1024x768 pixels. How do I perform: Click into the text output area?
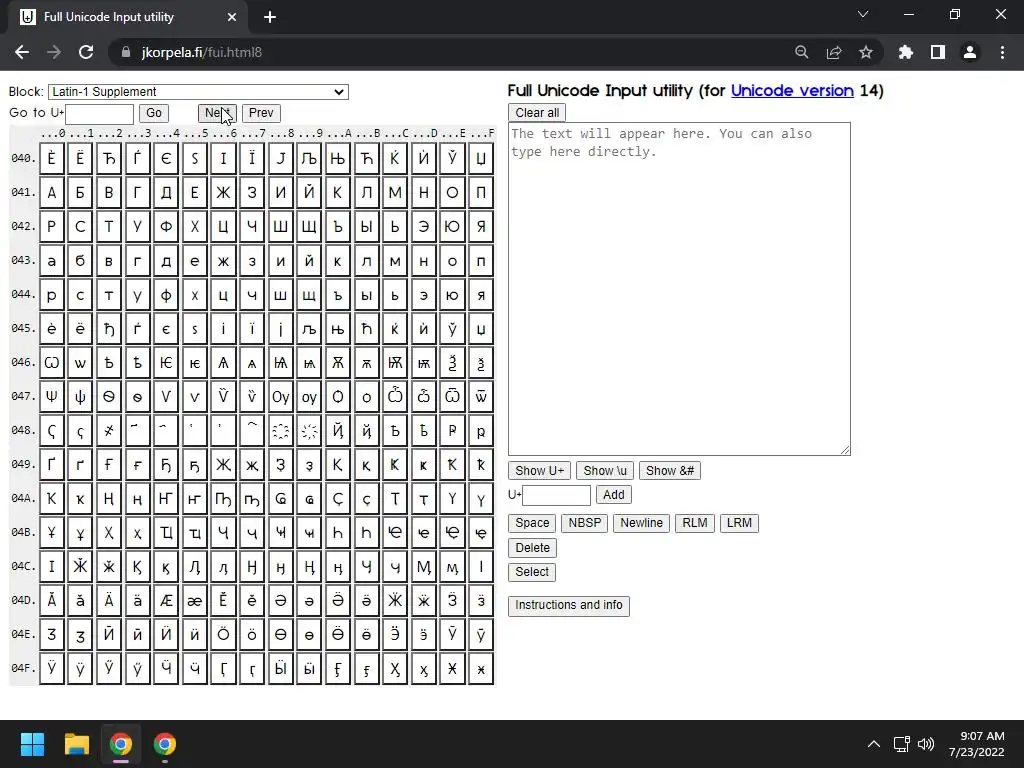point(679,289)
